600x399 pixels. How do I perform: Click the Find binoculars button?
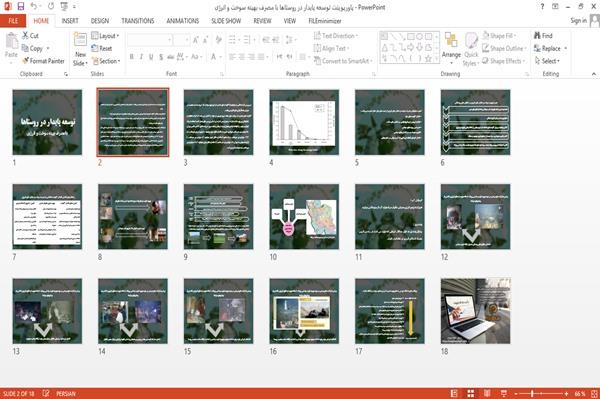tap(543, 36)
